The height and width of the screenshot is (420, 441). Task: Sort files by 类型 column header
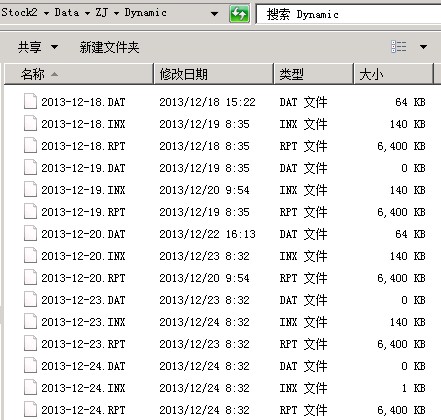click(x=313, y=74)
